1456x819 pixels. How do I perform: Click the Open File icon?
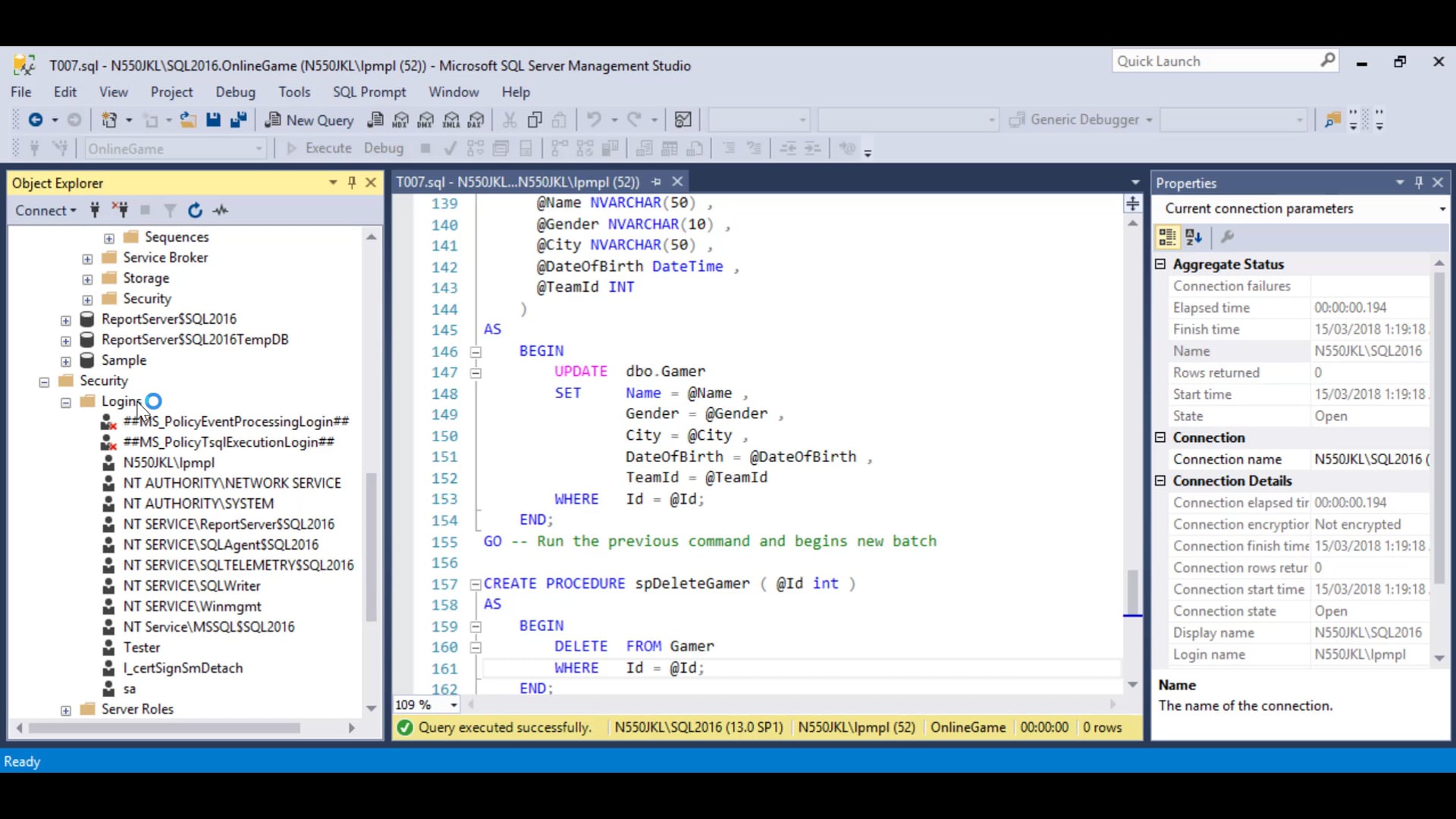coord(188,120)
